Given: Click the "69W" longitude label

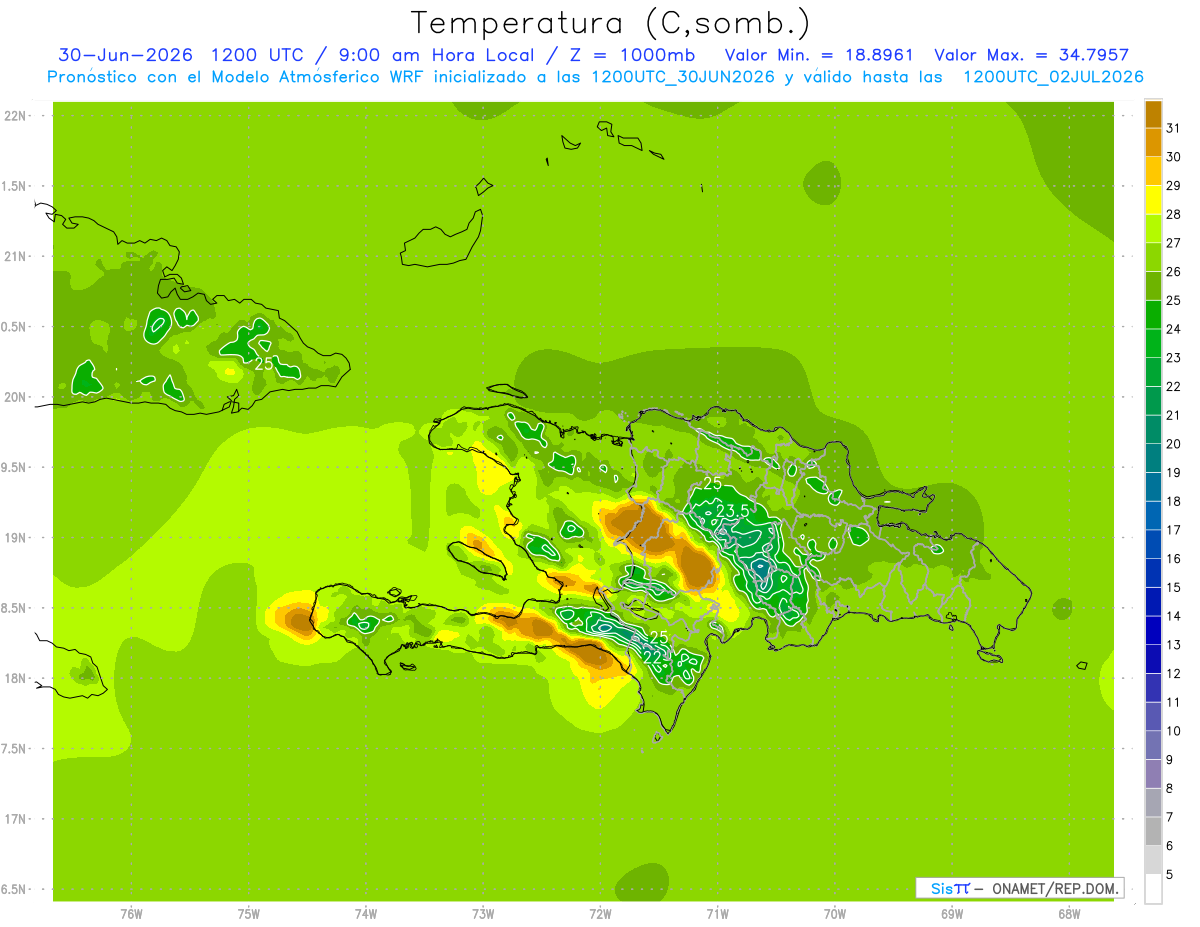Looking at the screenshot, I should tap(952, 914).
